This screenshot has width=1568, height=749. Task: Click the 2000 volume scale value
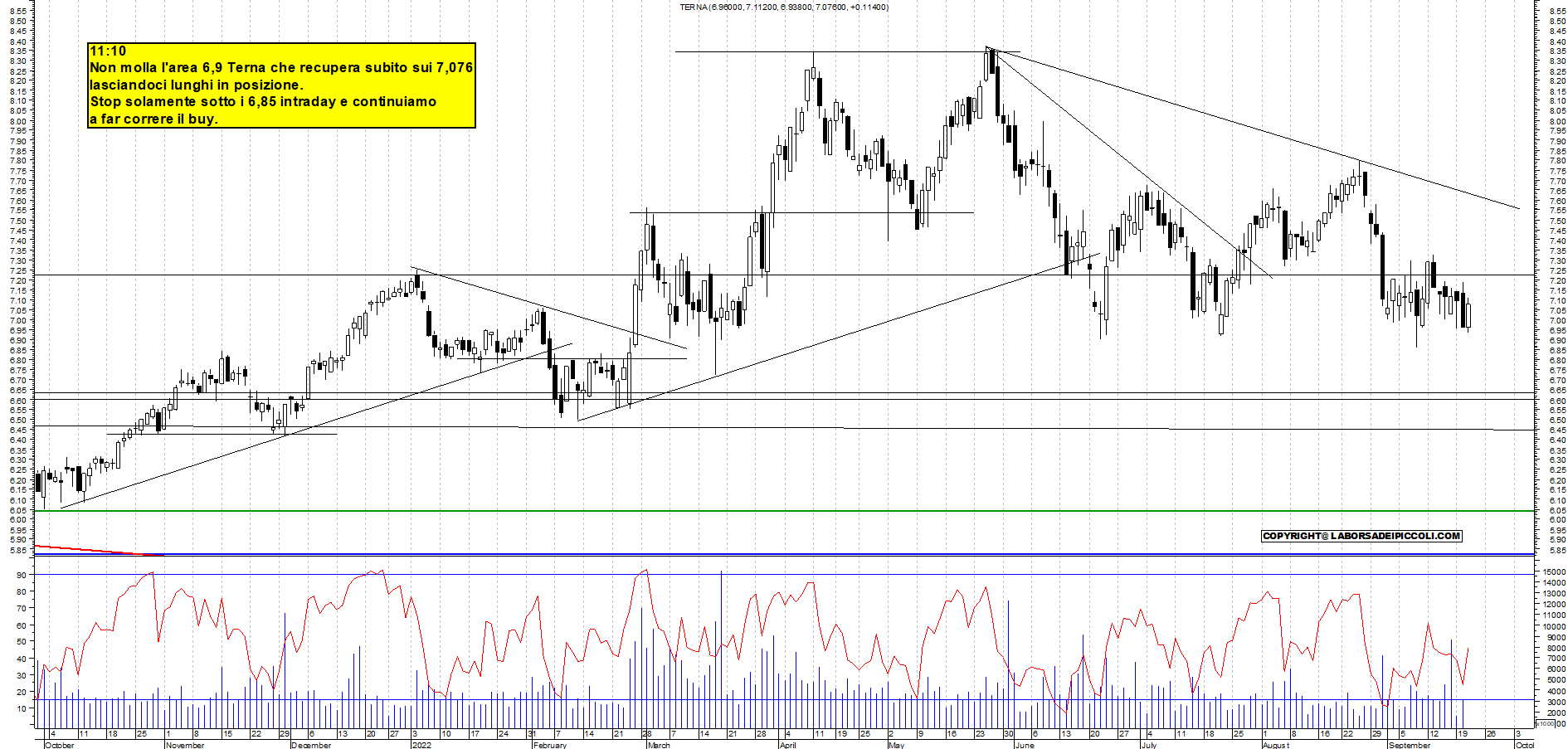click(1556, 713)
